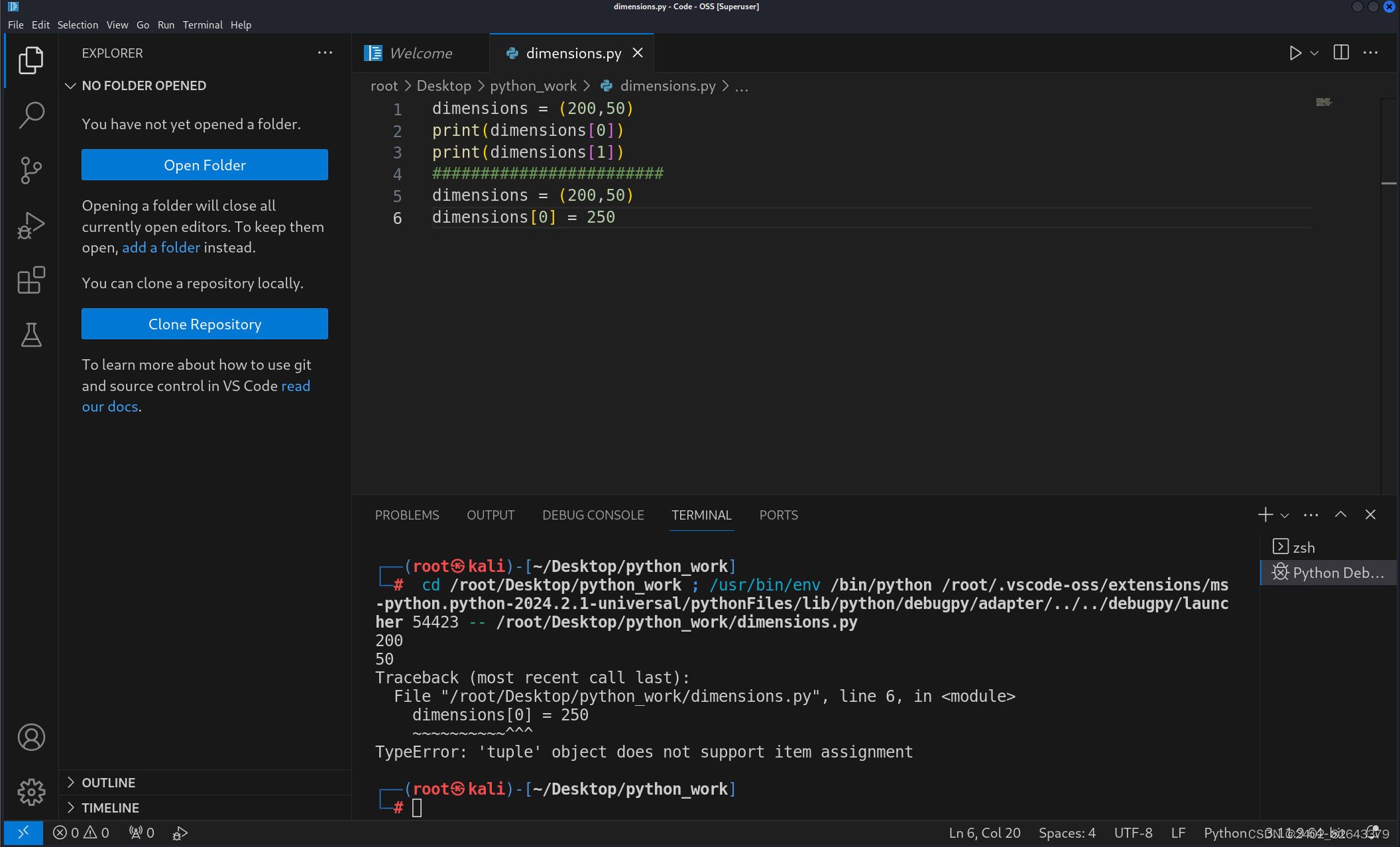The height and width of the screenshot is (847, 1400).
Task: Open the Run and Debug view icon
Action: tap(31, 225)
